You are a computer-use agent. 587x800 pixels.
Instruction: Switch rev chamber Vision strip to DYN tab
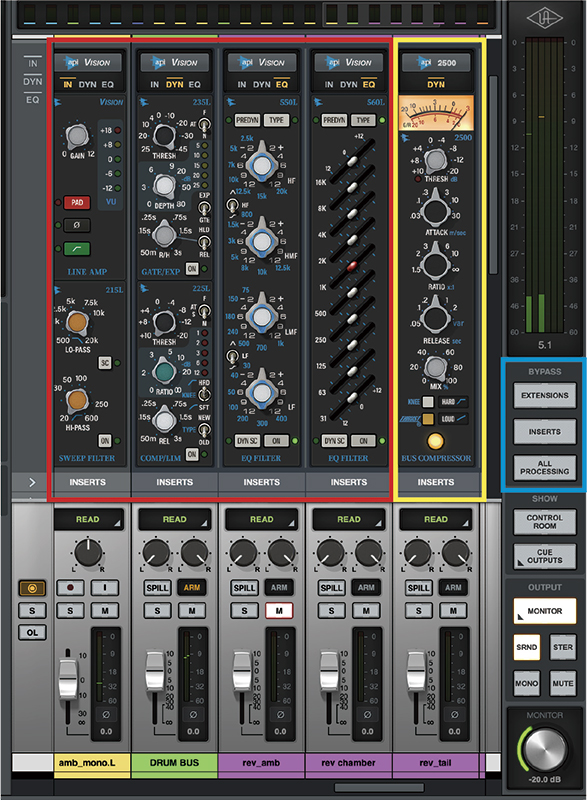[349, 85]
